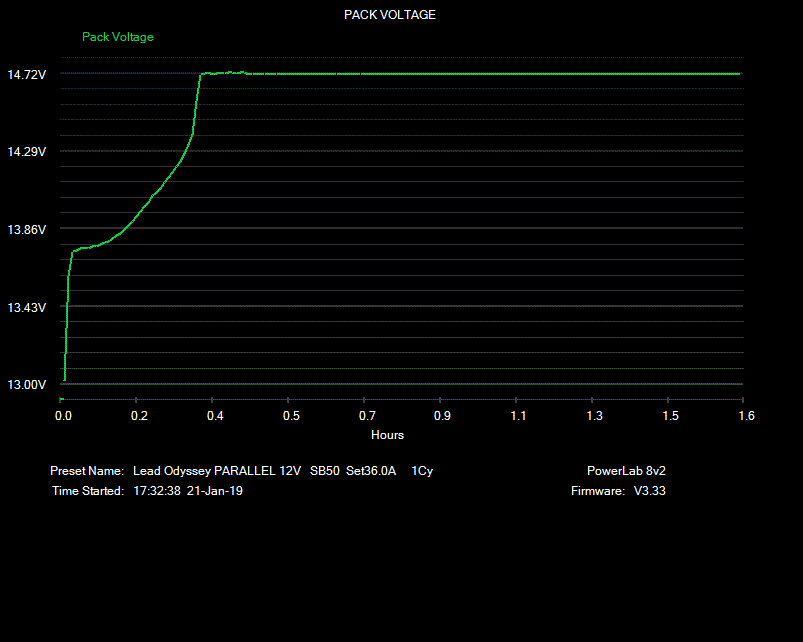Click the 13.43V y-axis label

point(27,308)
